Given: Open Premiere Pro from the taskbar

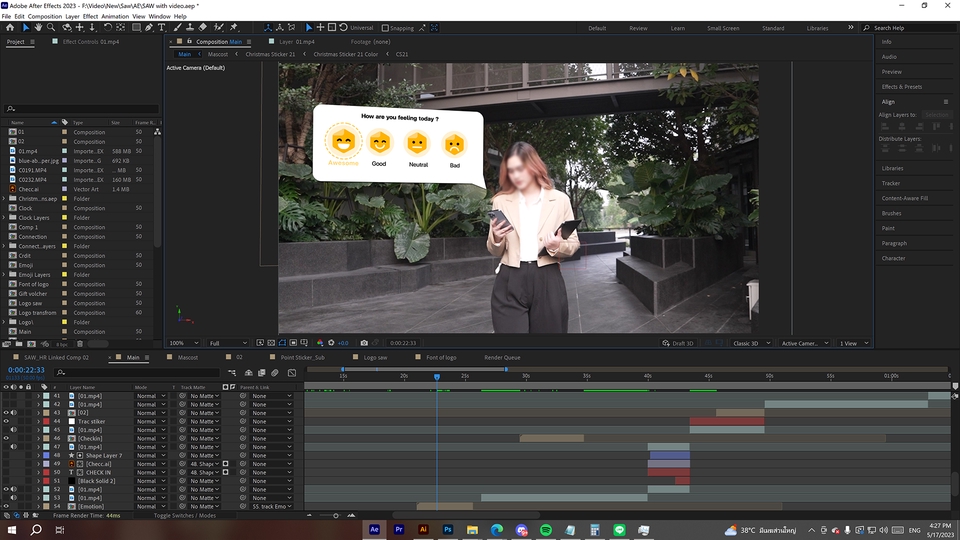Looking at the screenshot, I should coord(399,530).
